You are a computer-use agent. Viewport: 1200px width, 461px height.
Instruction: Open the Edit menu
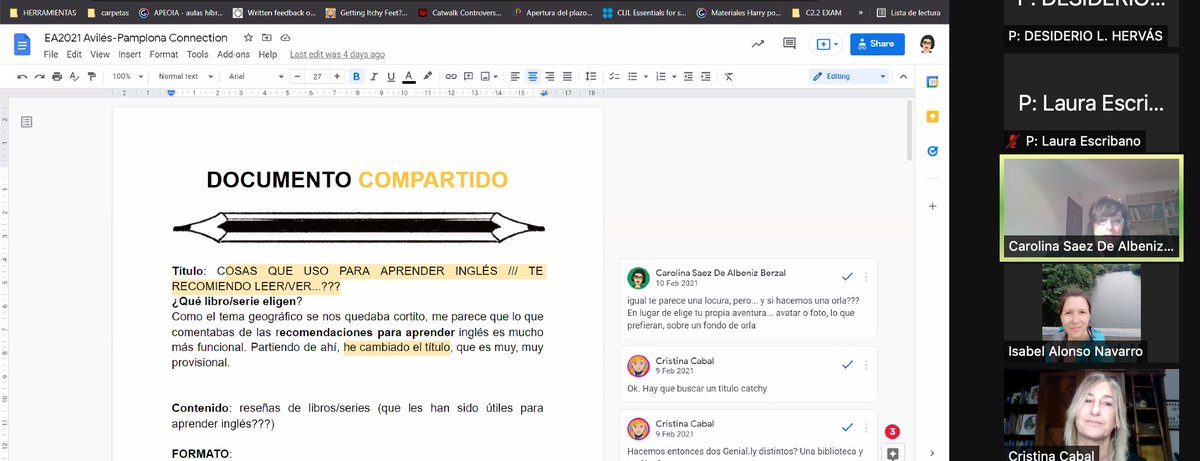[x=75, y=54]
